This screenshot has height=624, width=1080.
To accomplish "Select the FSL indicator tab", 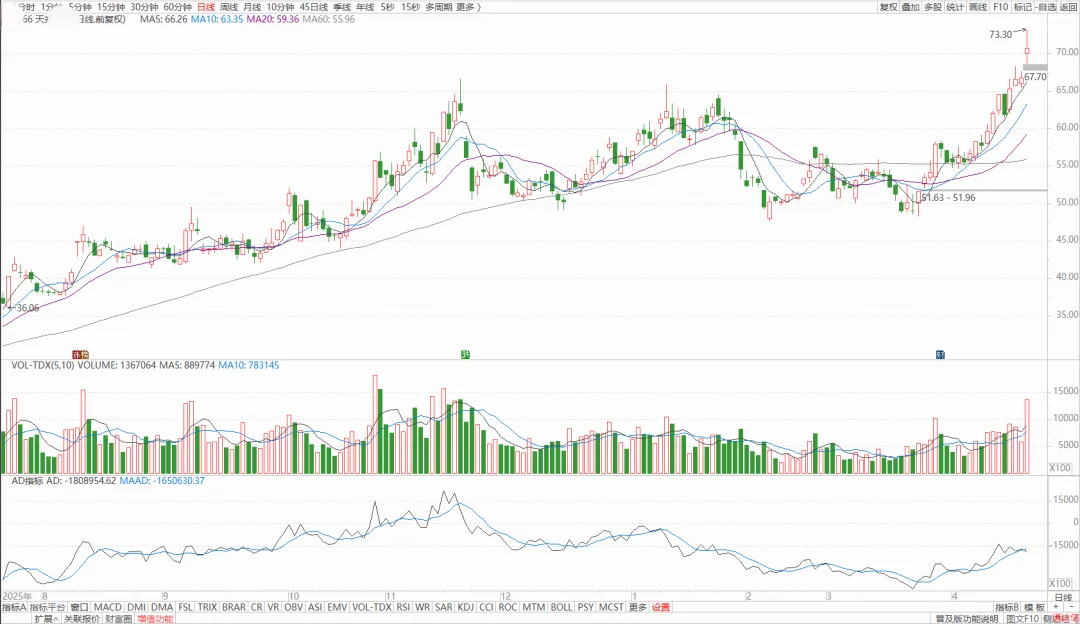I will 185,607.
